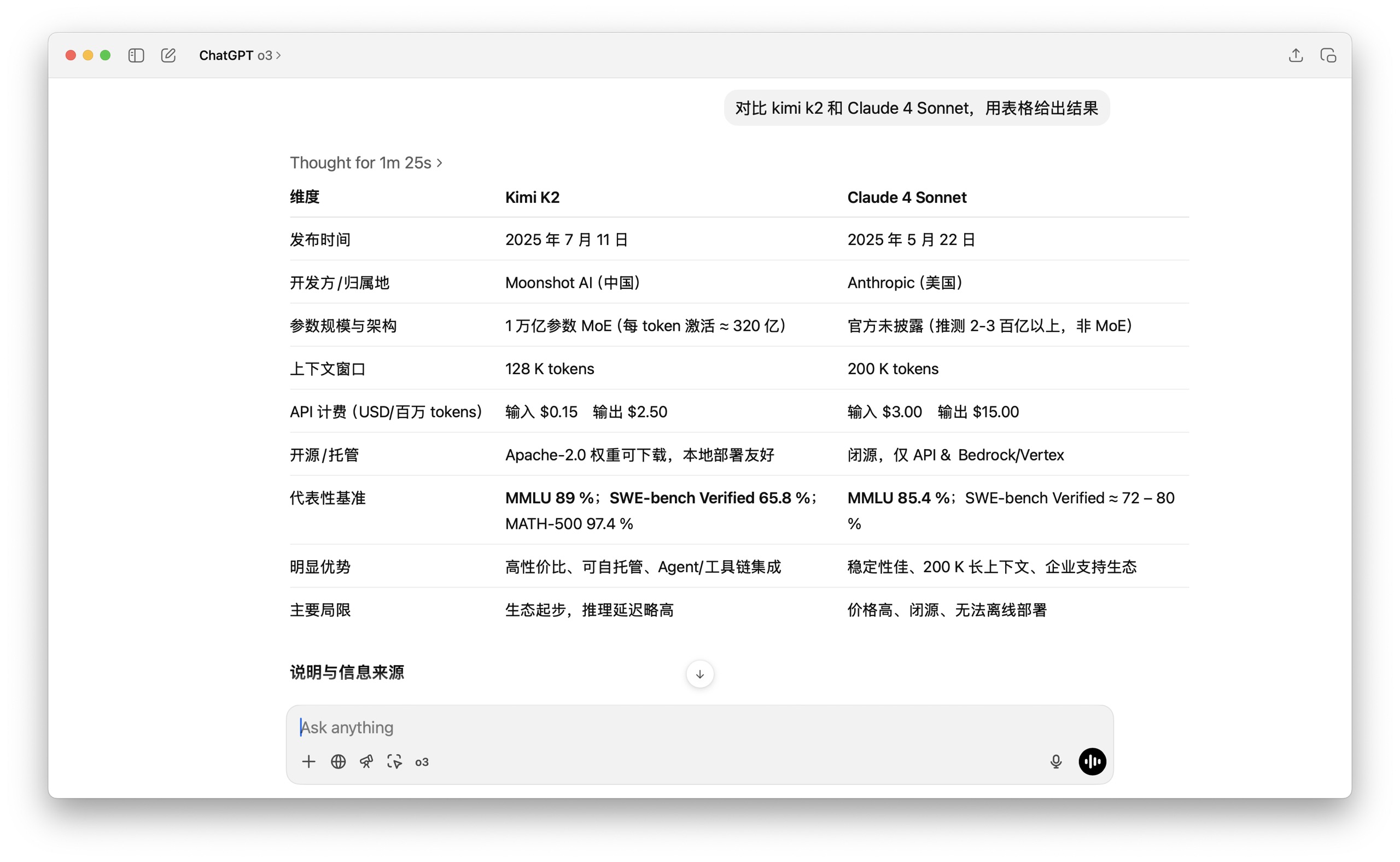
Task: Click the scroll-to-bottom arrow button
Action: point(700,674)
